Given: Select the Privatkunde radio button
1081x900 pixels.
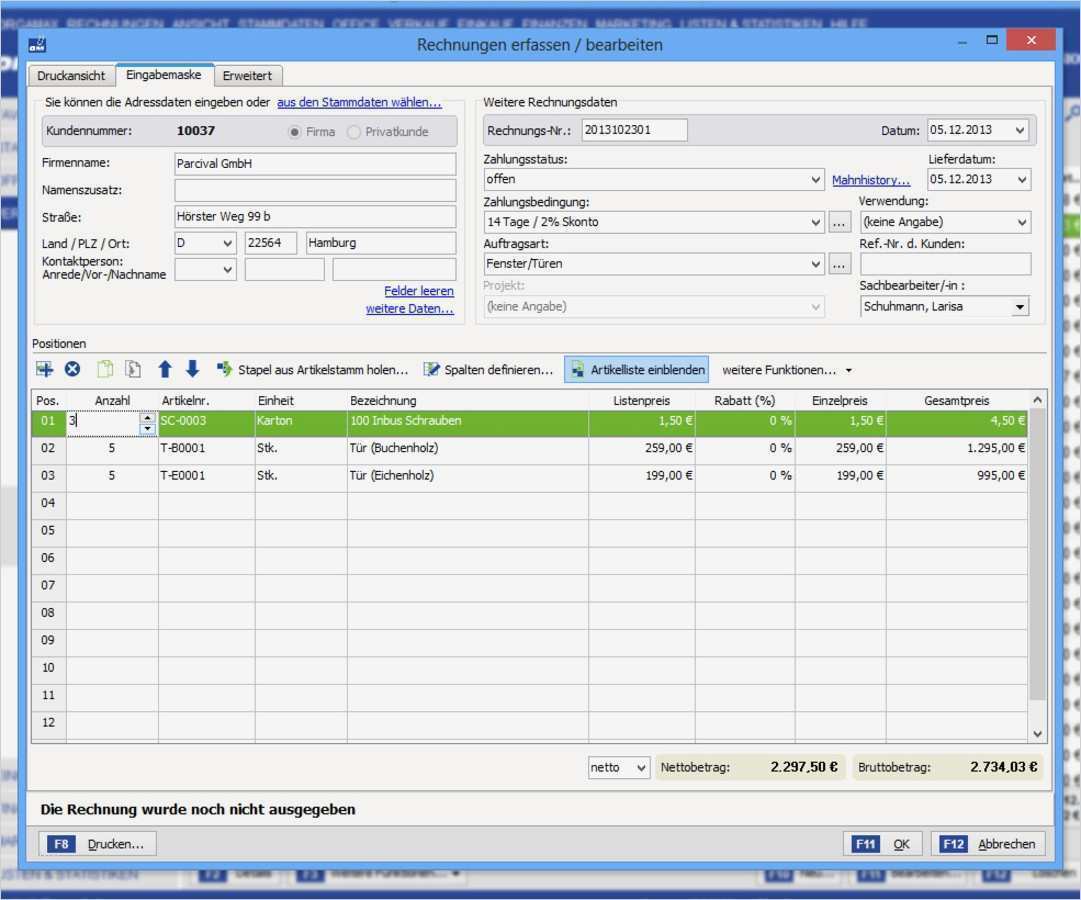Looking at the screenshot, I should click(353, 131).
